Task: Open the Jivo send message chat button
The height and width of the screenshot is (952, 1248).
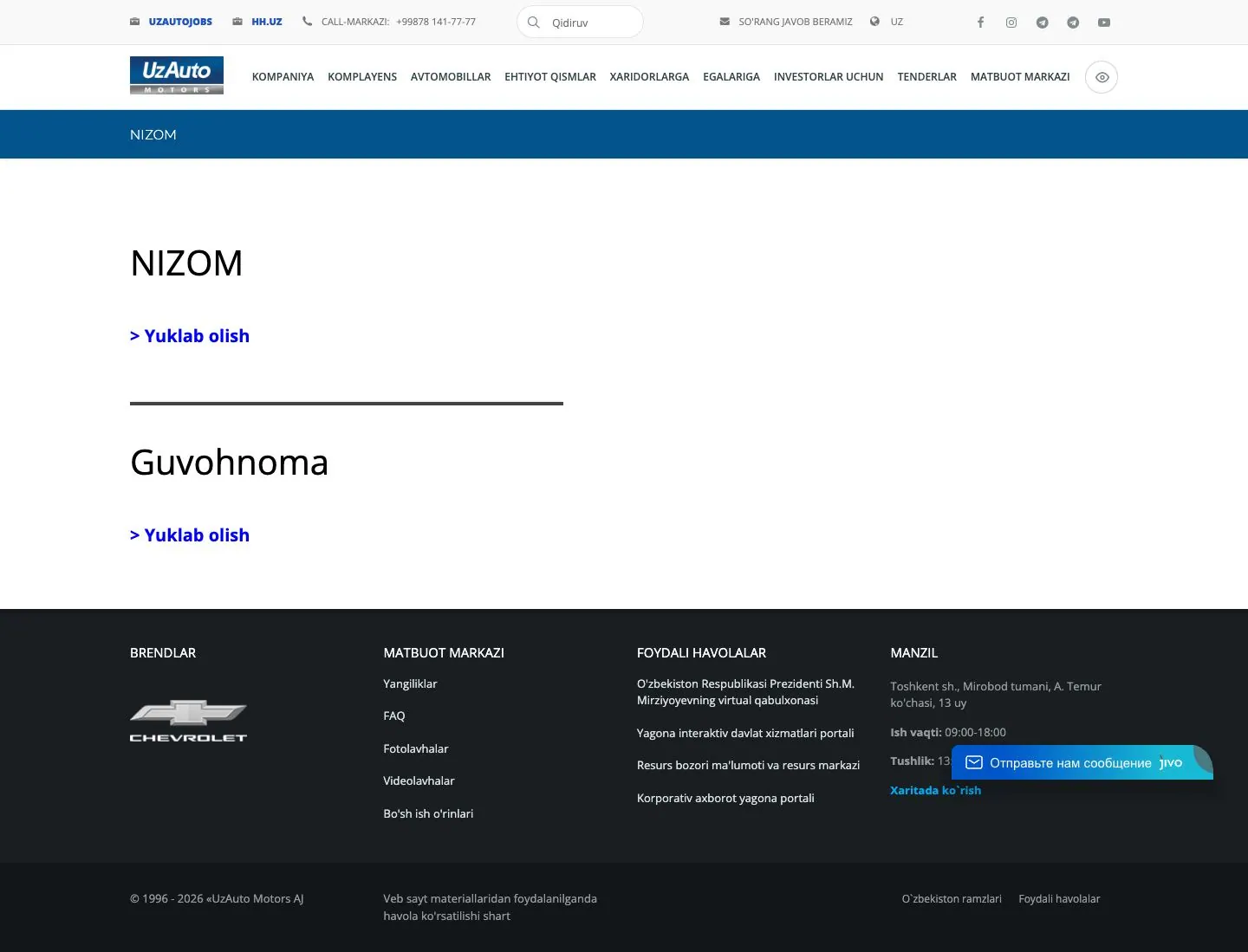Action: [1082, 762]
